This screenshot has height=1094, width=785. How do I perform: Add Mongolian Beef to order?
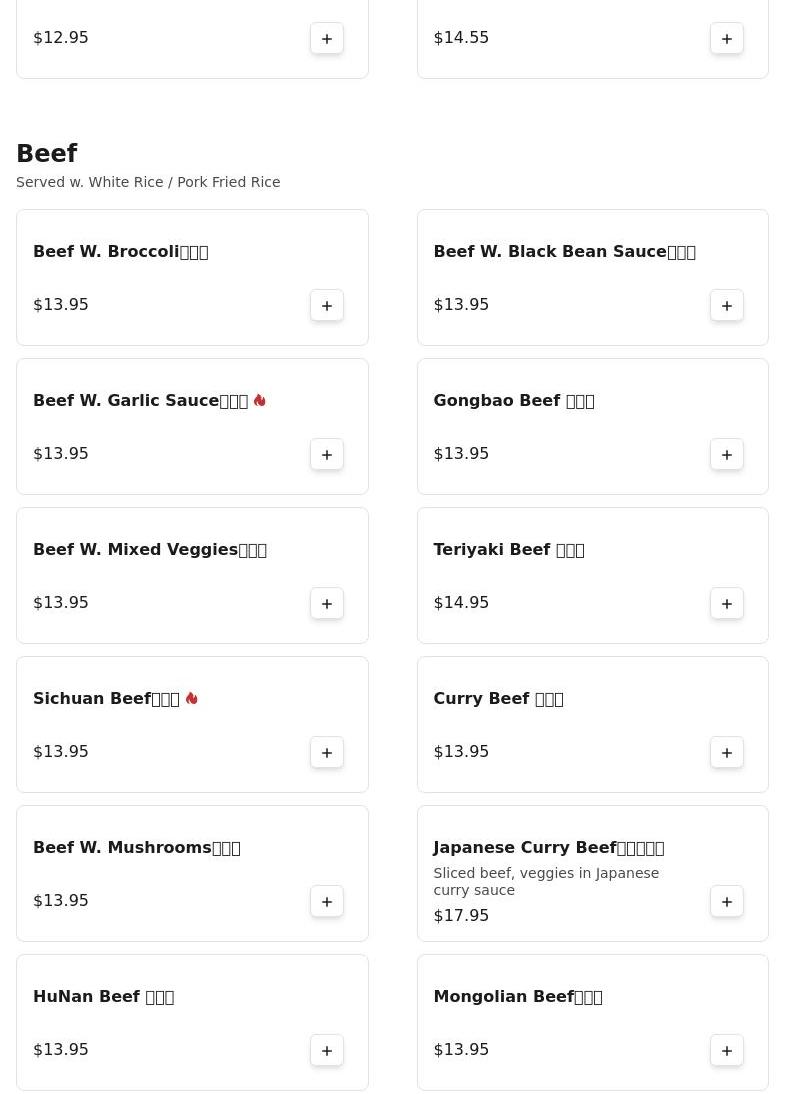click(x=727, y=1050)
